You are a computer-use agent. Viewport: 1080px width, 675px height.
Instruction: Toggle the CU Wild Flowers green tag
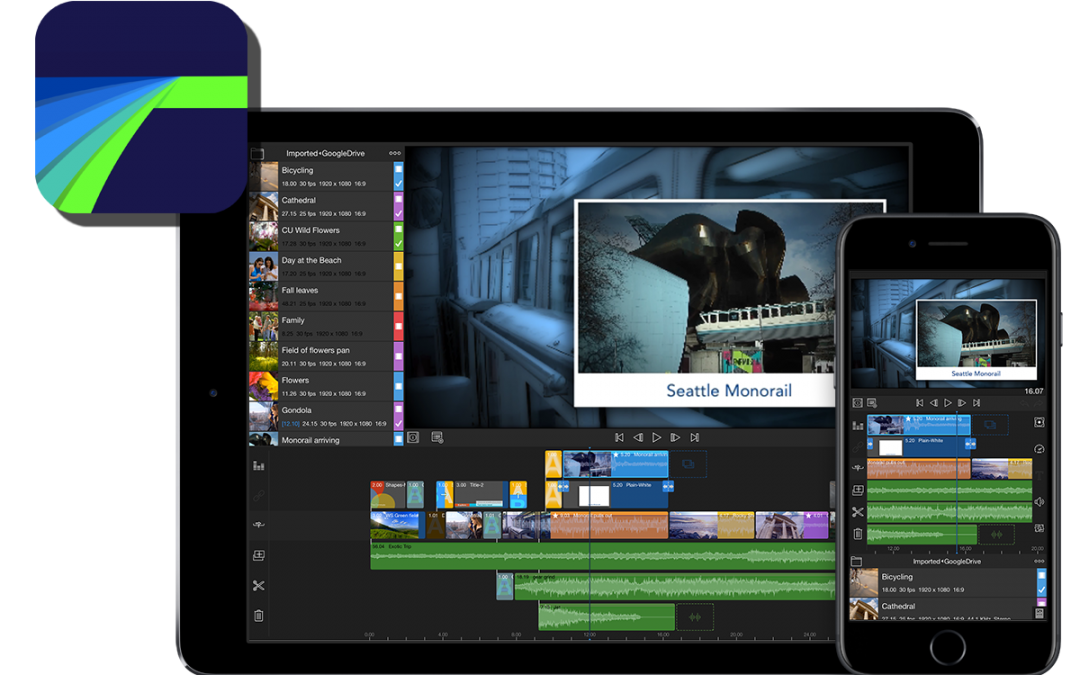(398, 236)
